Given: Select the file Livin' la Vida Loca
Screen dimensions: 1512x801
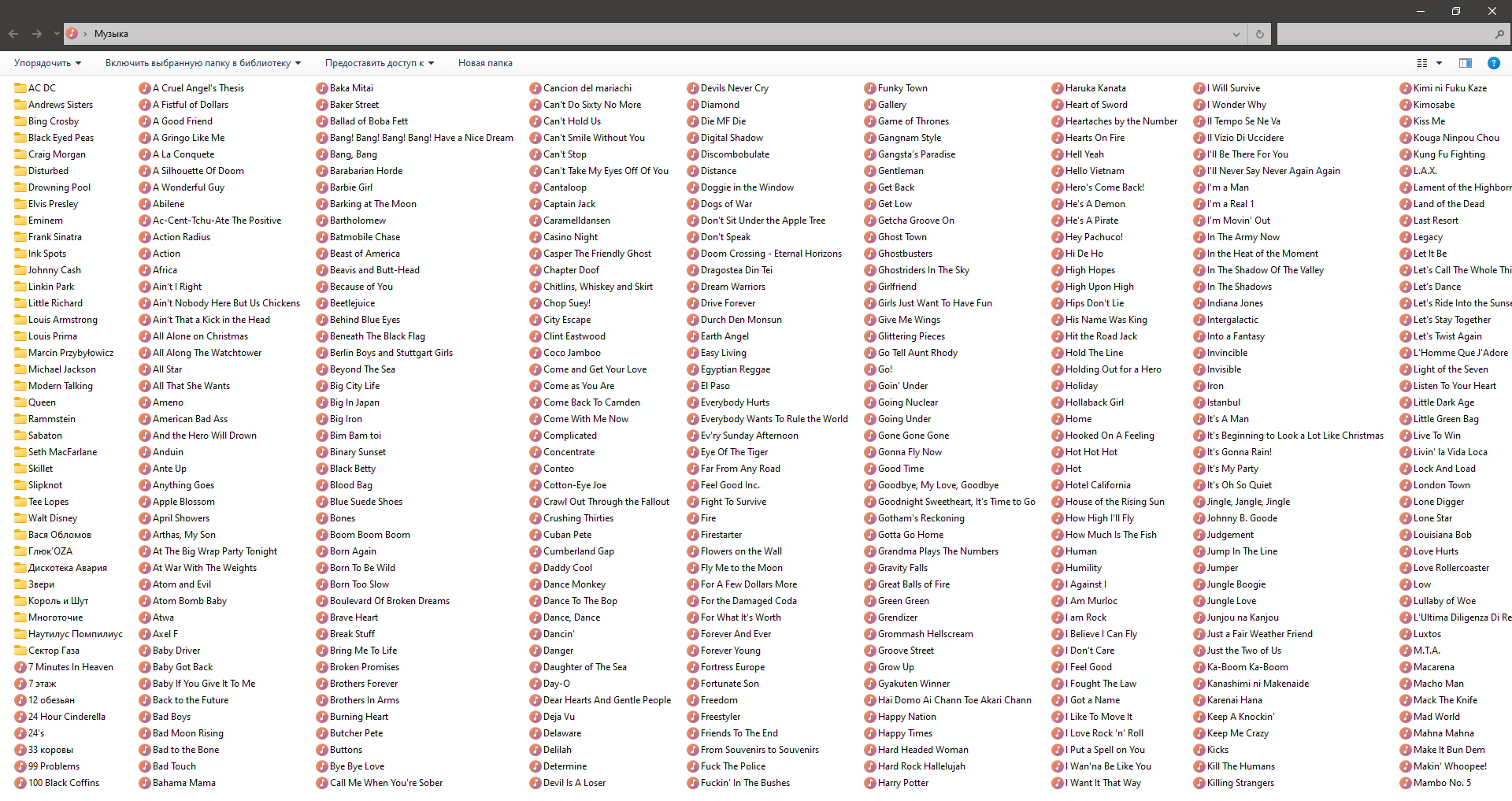Looking at the screenshot, I should tap(1443, 452).
